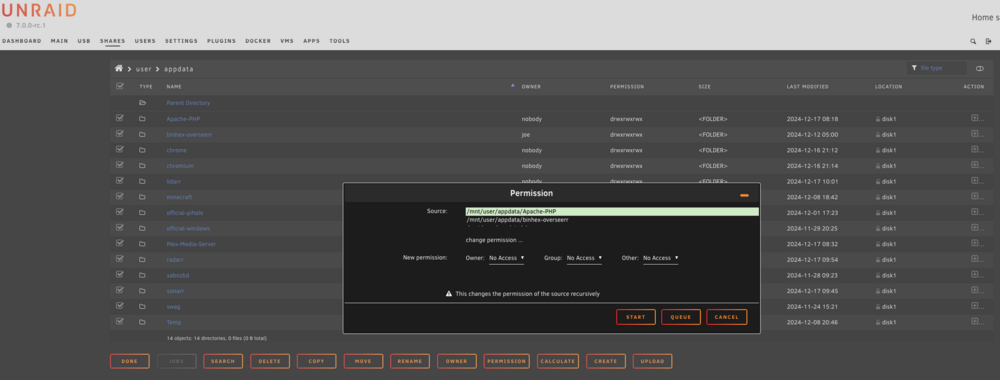Viewport: 1000px width, 380px height.
Task: Focus the file type filter field
Action: point(937,68)
